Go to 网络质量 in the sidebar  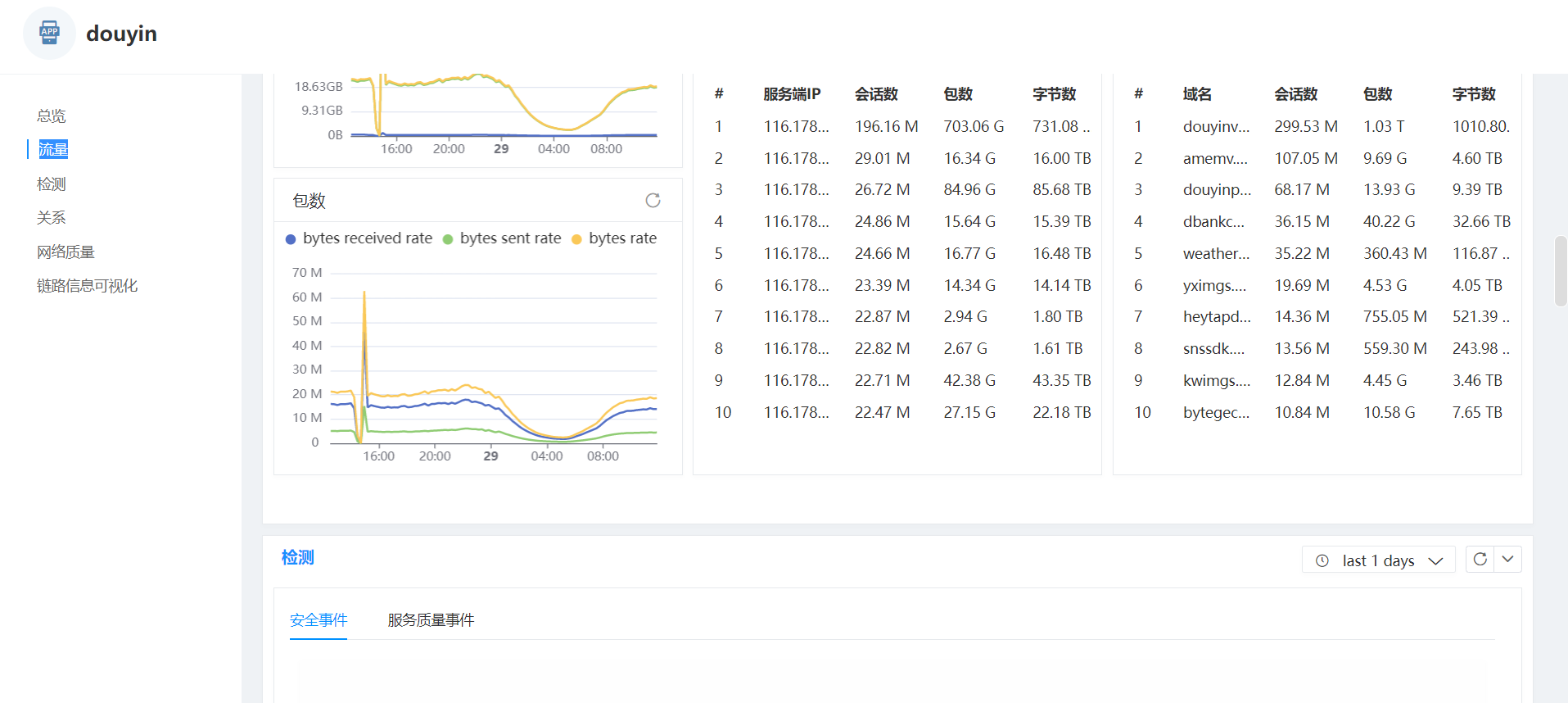pos(66,252)
